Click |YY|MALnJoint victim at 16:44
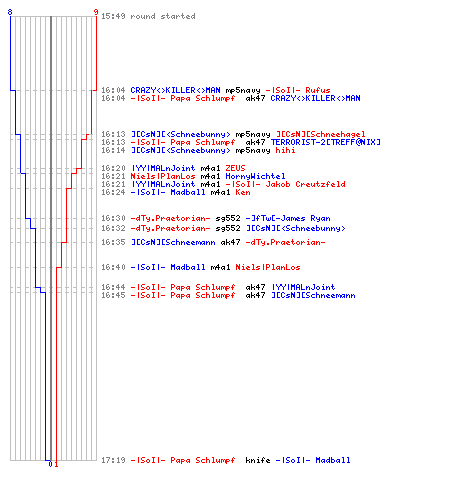 (x=303, y=287)
